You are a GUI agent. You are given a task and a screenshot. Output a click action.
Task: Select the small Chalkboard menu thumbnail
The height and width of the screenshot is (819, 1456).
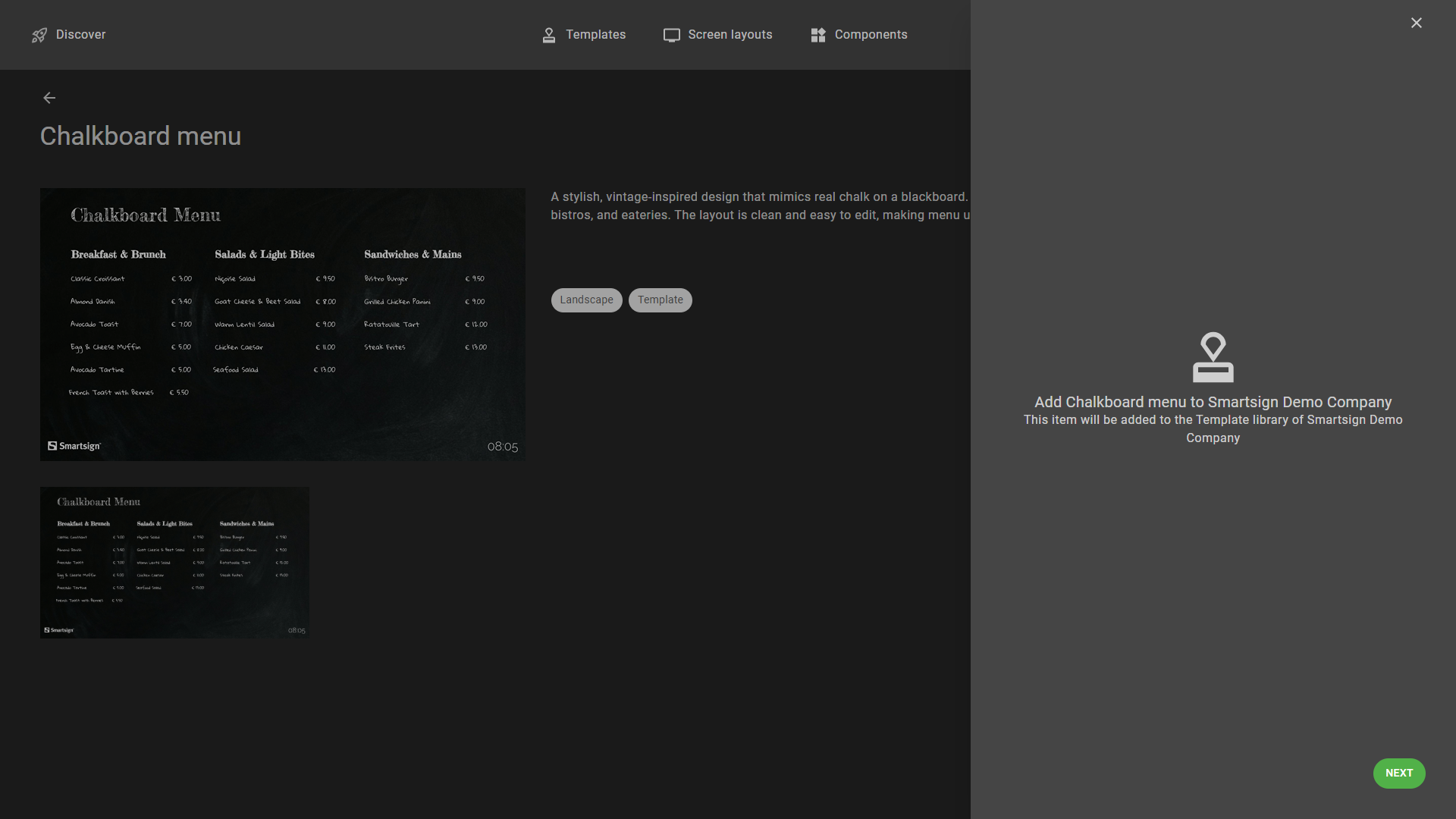[x=174, y=562]
